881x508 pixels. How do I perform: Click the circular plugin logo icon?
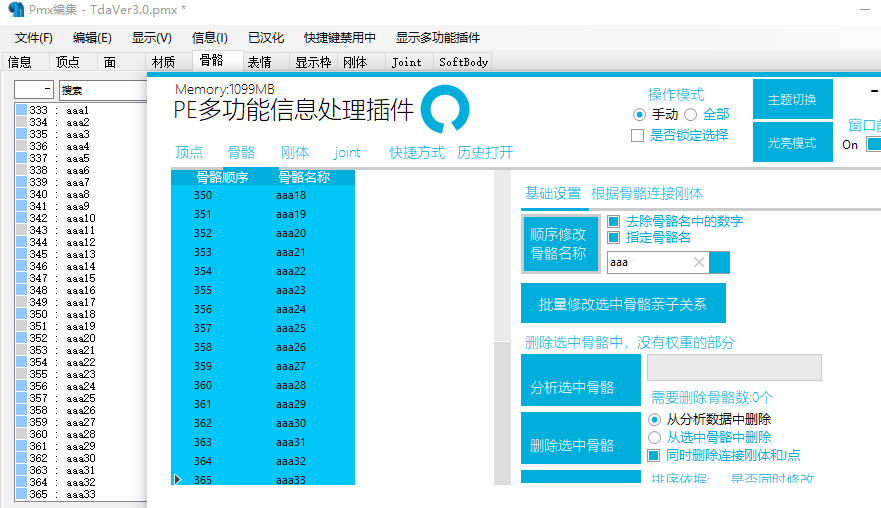(x=445, y=109)
